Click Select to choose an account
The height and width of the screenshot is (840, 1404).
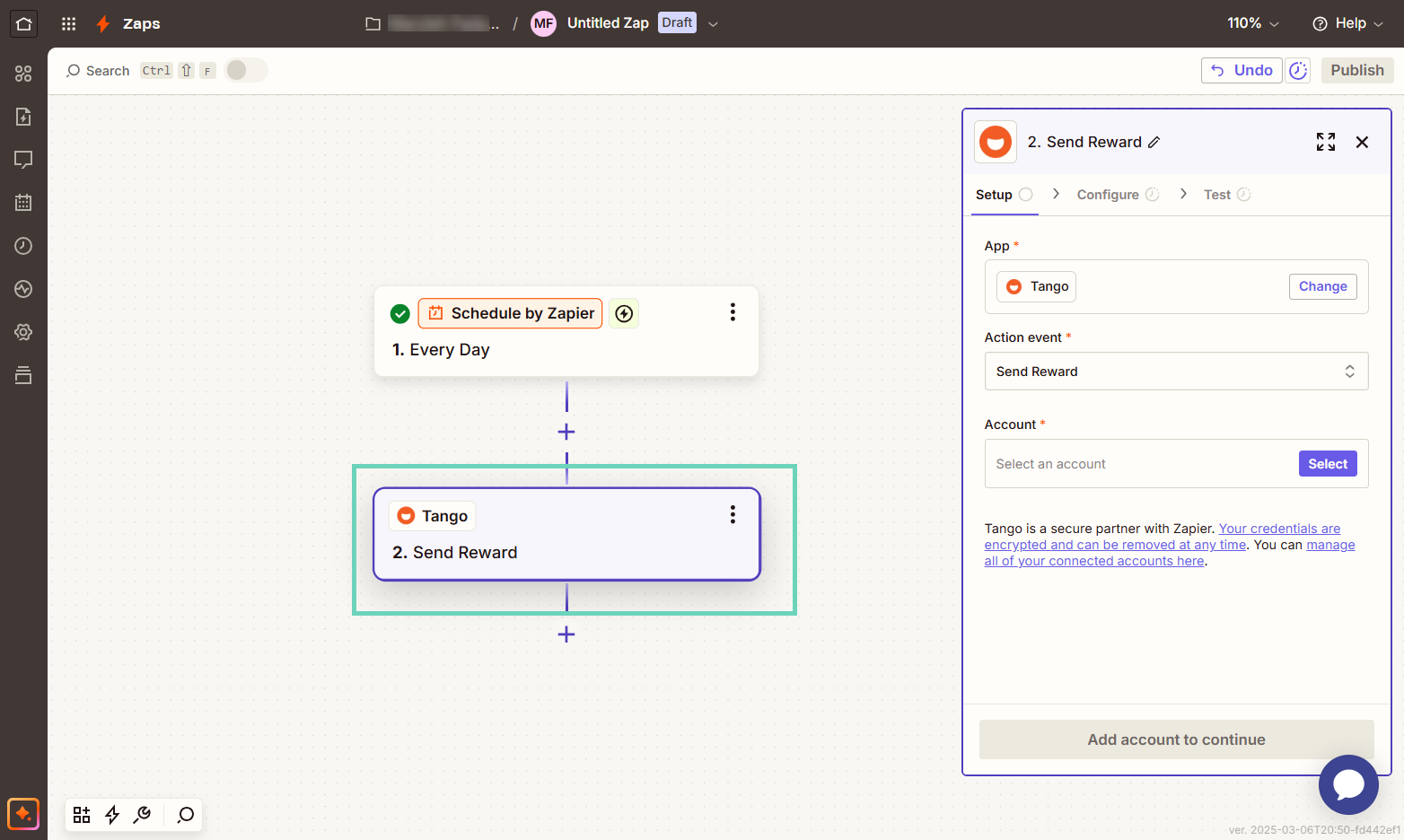point(1328,464)
